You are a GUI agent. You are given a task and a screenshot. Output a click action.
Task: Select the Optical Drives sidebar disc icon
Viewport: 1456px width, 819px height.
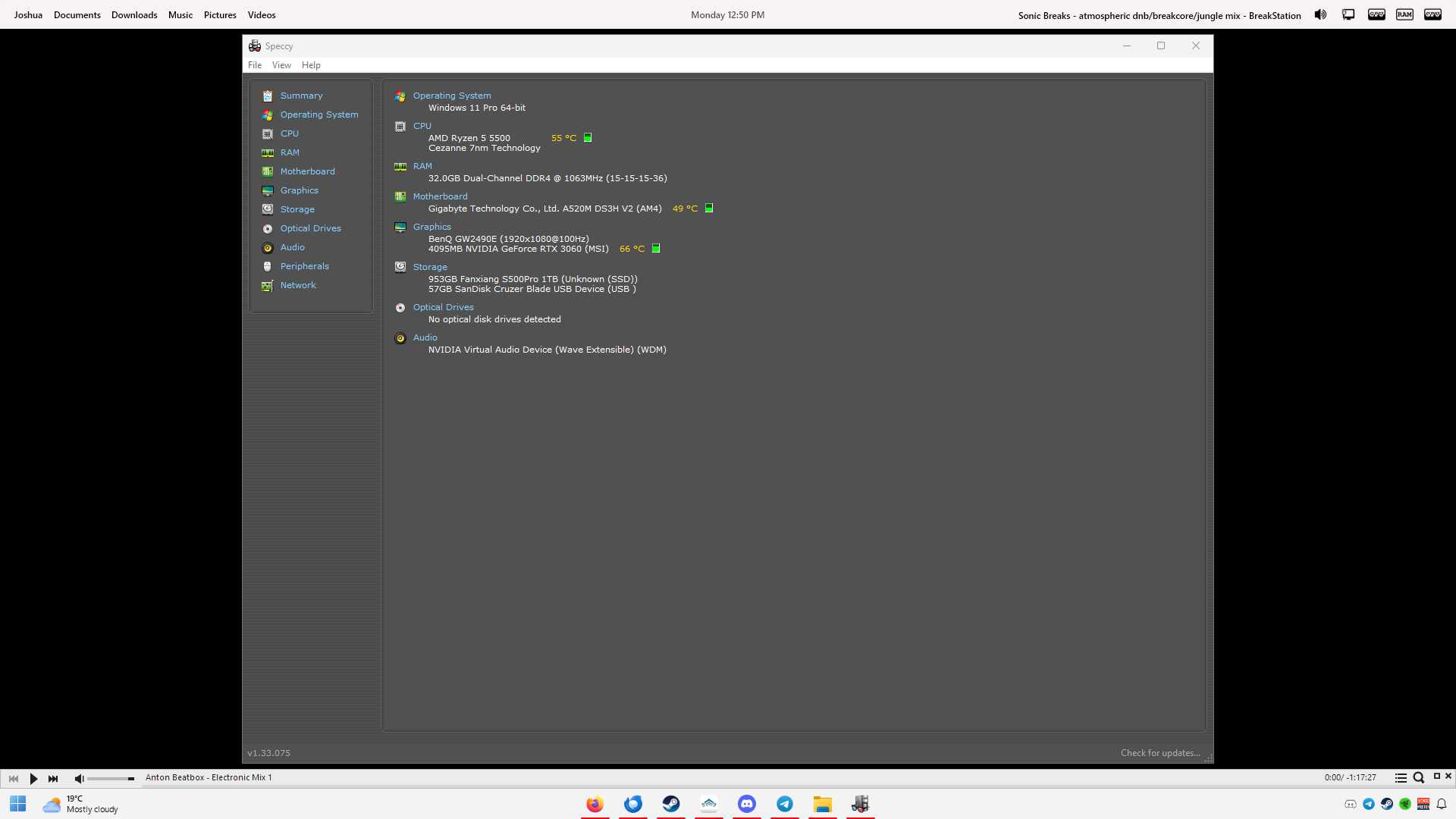click(268, 228)
